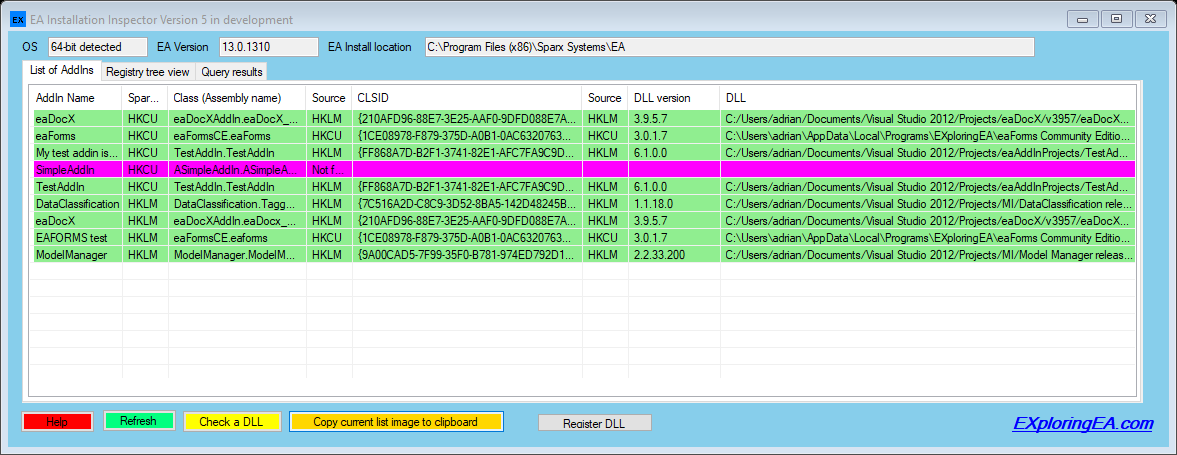This screenshot has height=455, width=1177.
Task: Click the yellow Check a DLL button
Action: pyautogui.click(x=231, y=422)
